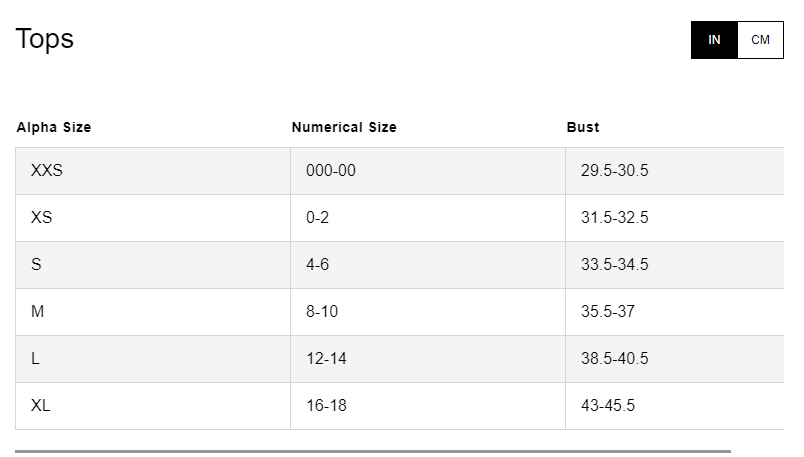Click the Tops heading

click(x=45, y=39)
